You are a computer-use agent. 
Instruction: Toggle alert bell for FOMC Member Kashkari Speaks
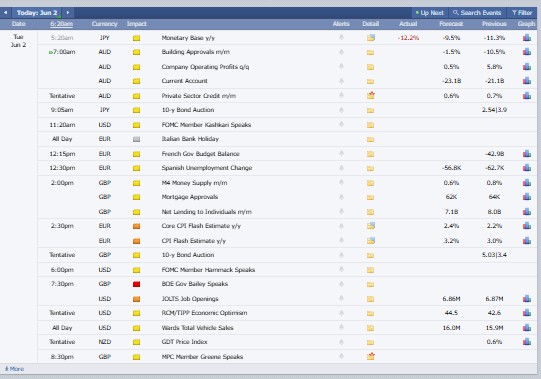coord(341,124)
